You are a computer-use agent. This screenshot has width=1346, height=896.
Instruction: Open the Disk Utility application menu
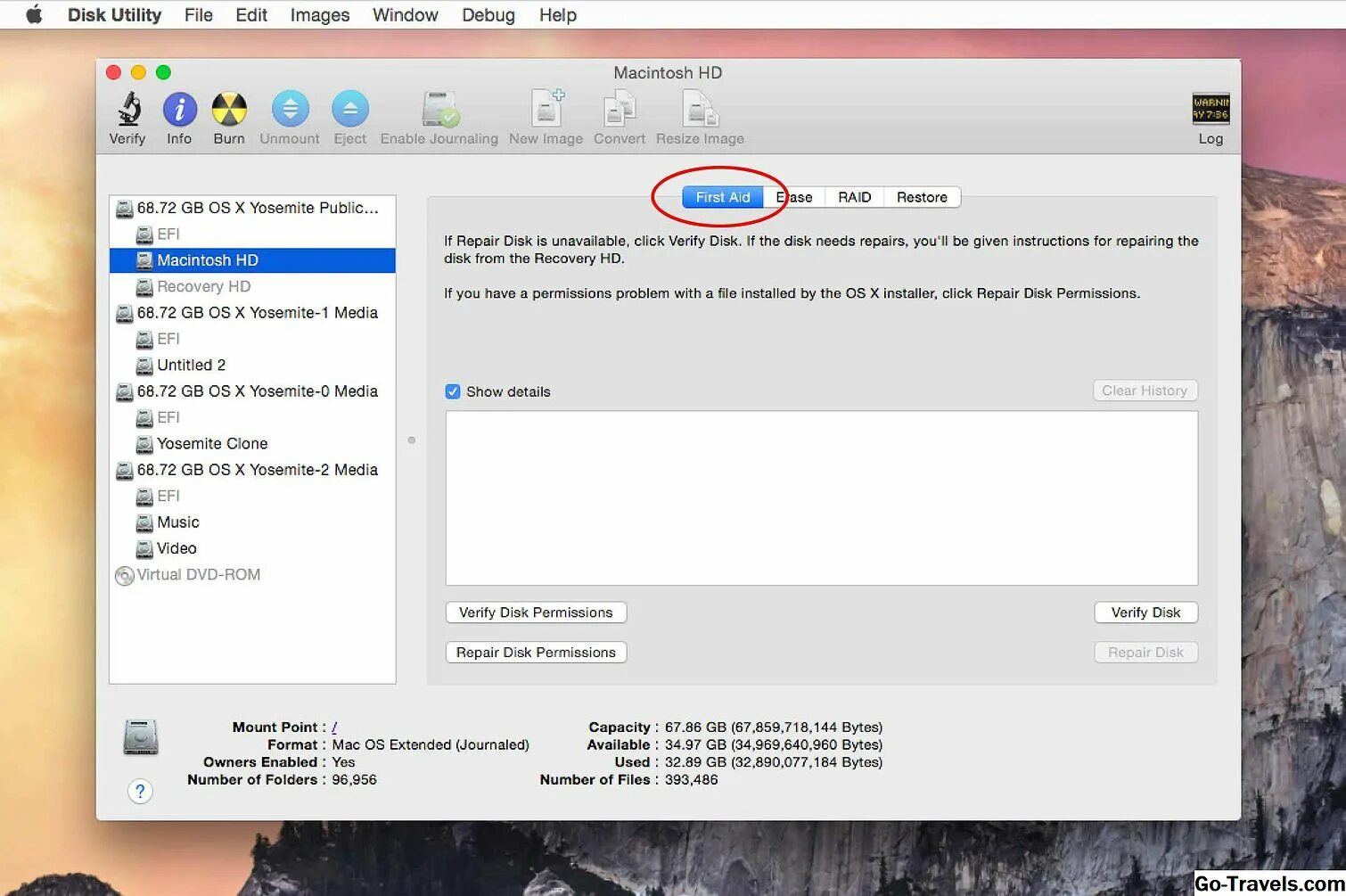pyautogui.click(x=115, y=15)
